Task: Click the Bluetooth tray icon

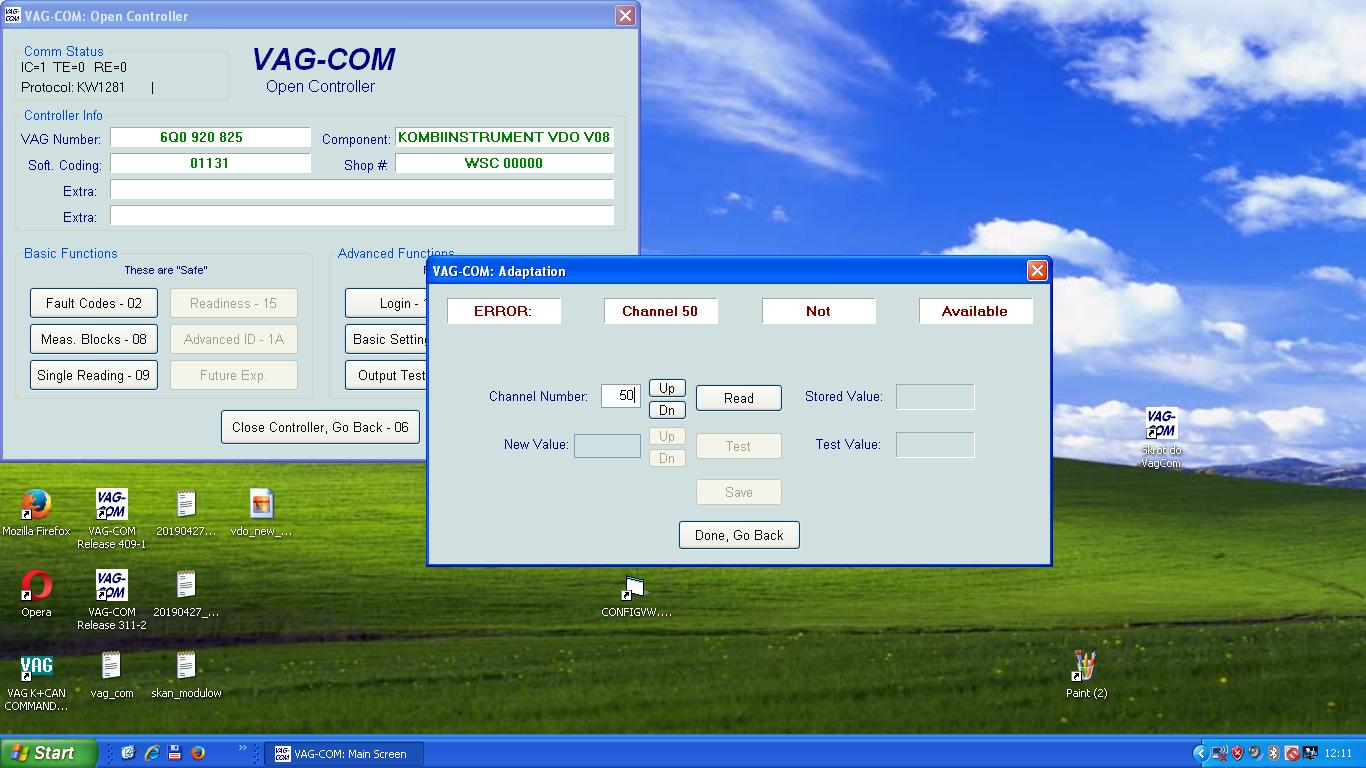Action: click(x=1274, y=753)
